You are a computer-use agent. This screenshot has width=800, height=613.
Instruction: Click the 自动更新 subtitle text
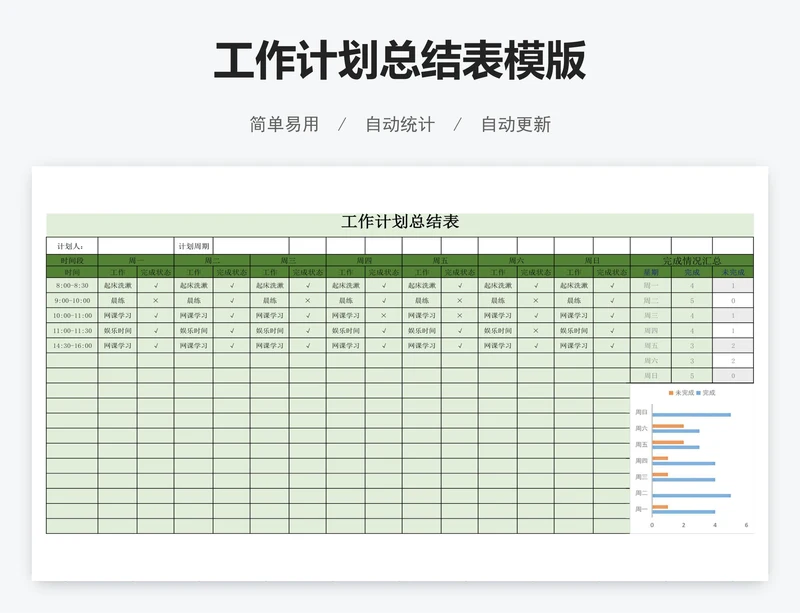[516, 124]
